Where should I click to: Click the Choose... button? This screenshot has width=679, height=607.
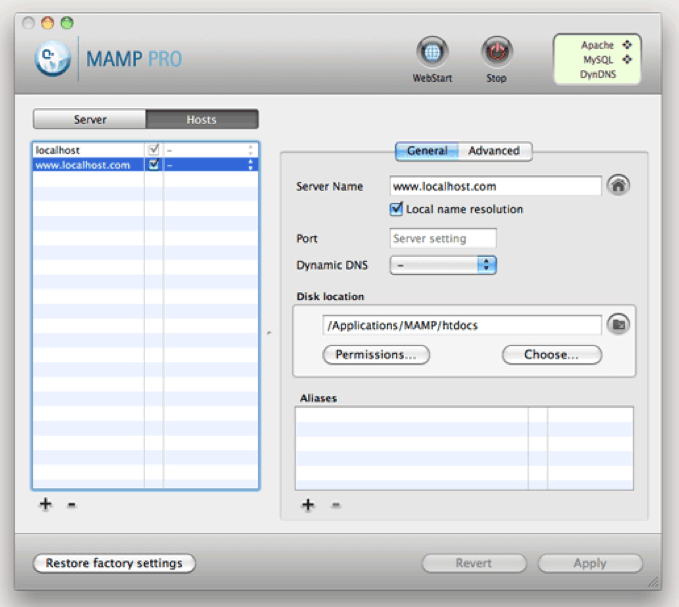(551, 355)
